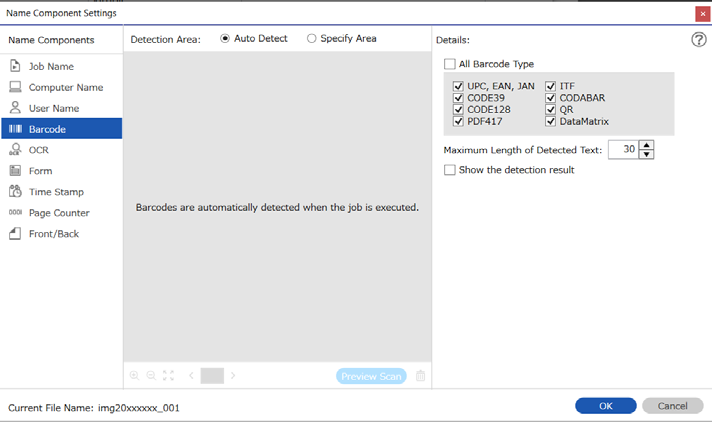Click the Job Name document icon
Screen dimensions: 712x422
[x=15, y=66]
